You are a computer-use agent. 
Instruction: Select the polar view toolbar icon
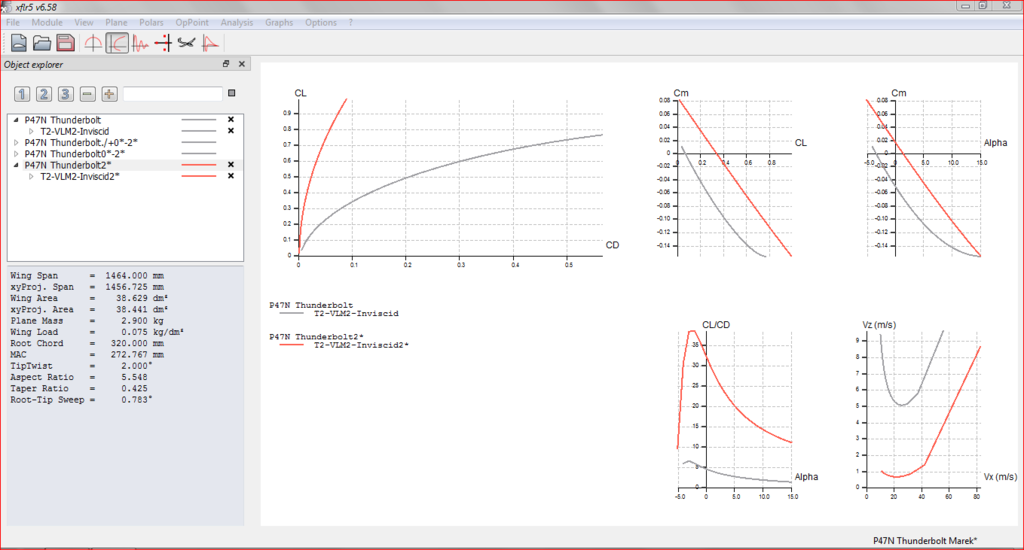tap(117, 43)
